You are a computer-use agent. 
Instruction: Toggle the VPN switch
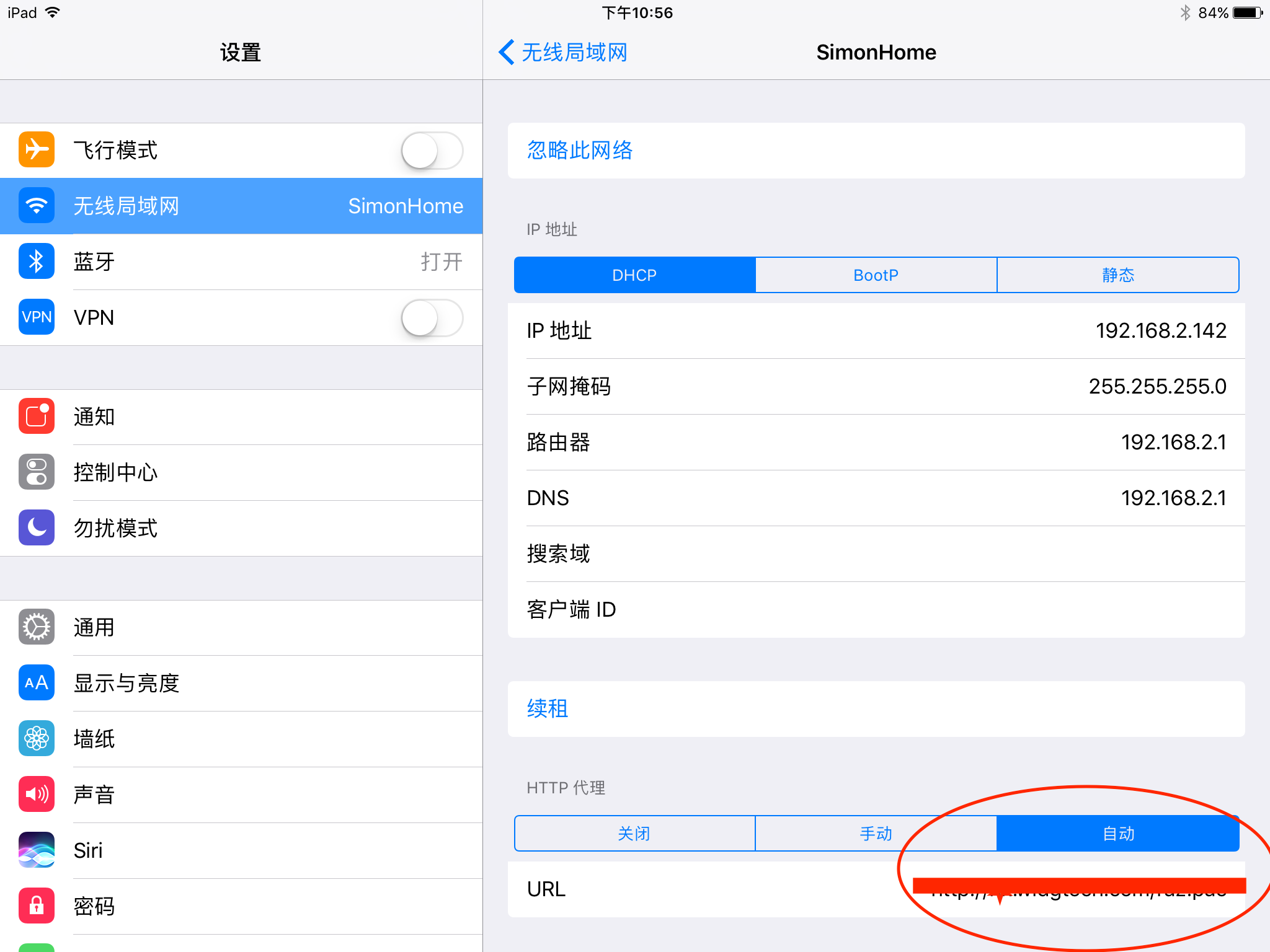tap(432, 318)
